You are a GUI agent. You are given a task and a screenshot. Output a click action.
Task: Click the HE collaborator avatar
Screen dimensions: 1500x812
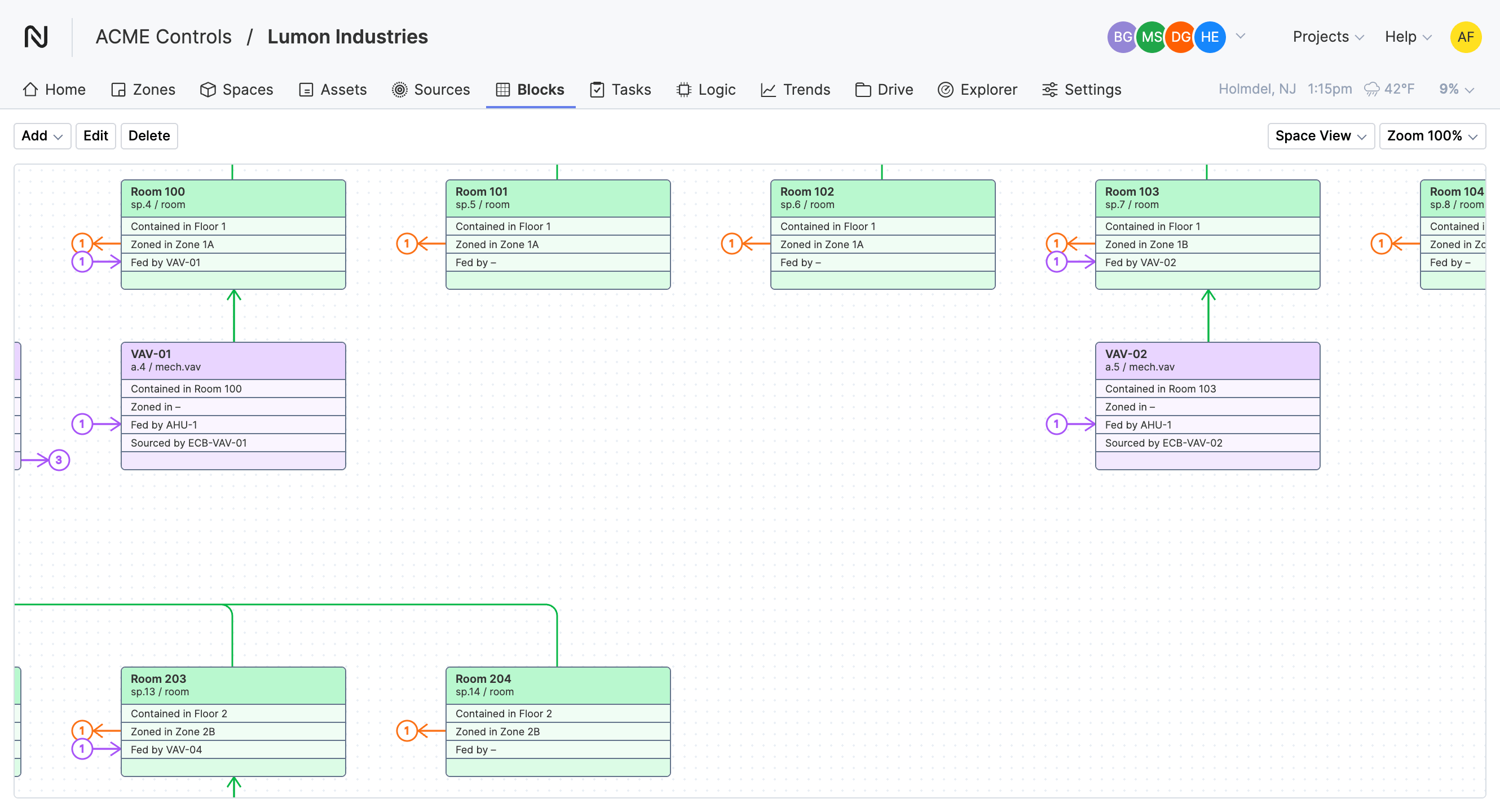(1210, 37)
